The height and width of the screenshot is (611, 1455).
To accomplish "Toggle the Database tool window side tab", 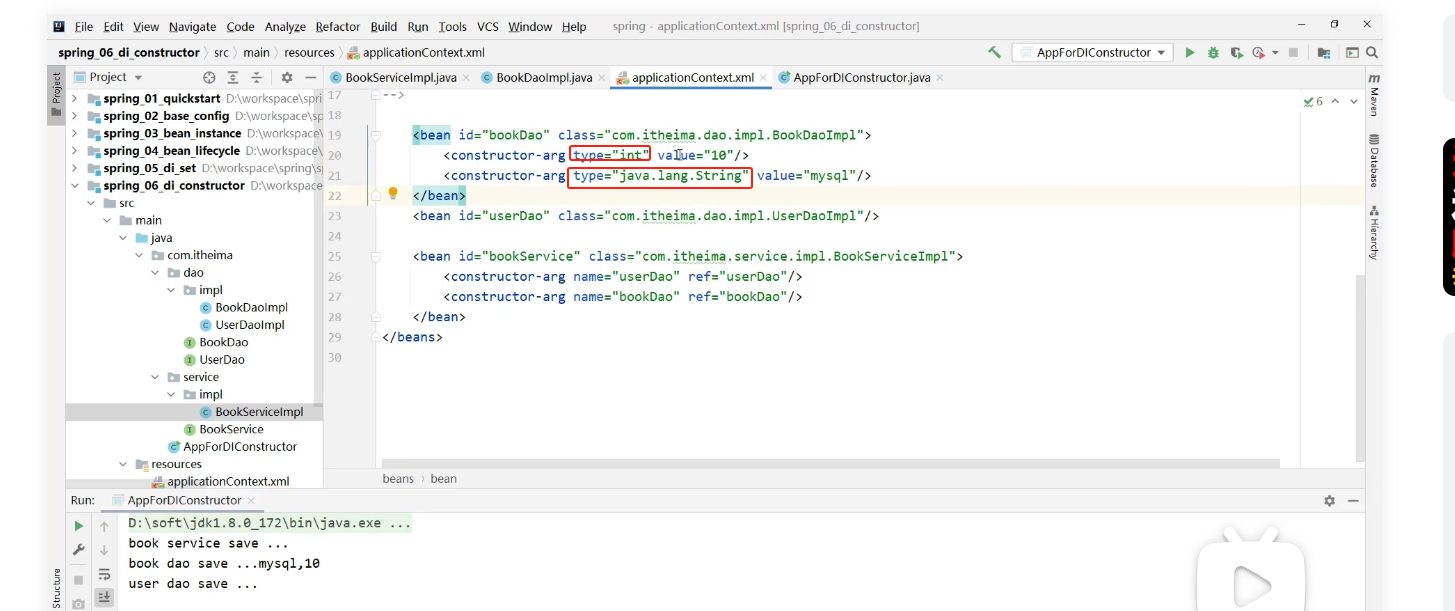I will click(x=1374, y=161).
